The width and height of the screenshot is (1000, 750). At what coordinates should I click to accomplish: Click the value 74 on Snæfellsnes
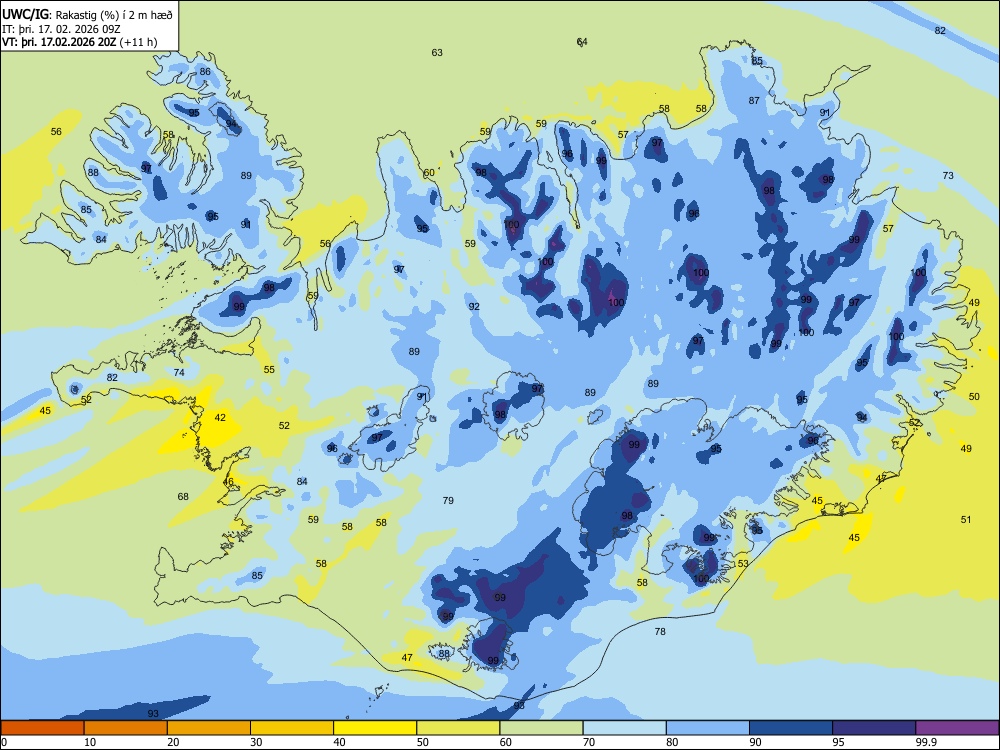(x=179, y=372)
